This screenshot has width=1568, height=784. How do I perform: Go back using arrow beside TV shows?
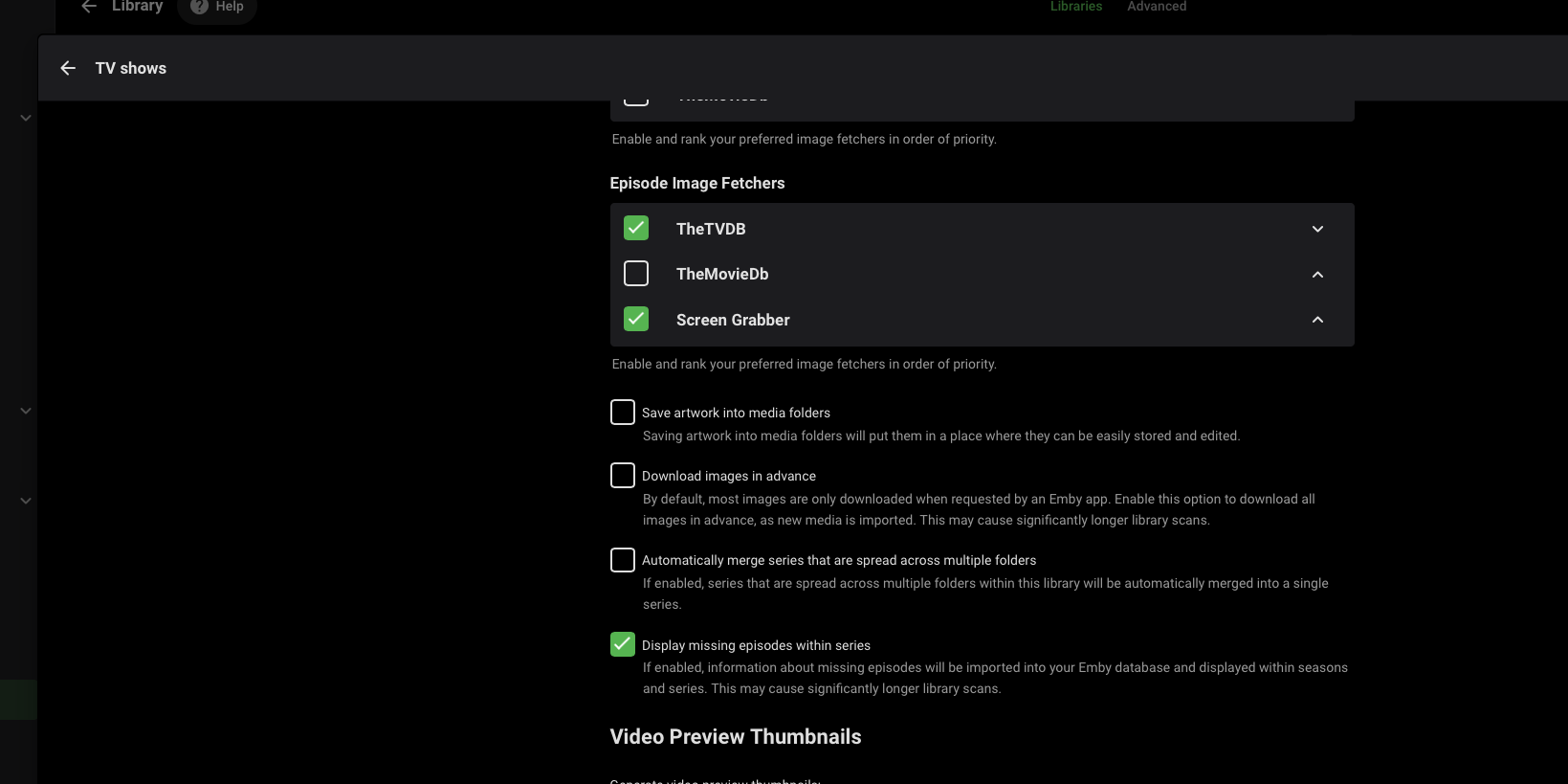click(68, 68)
